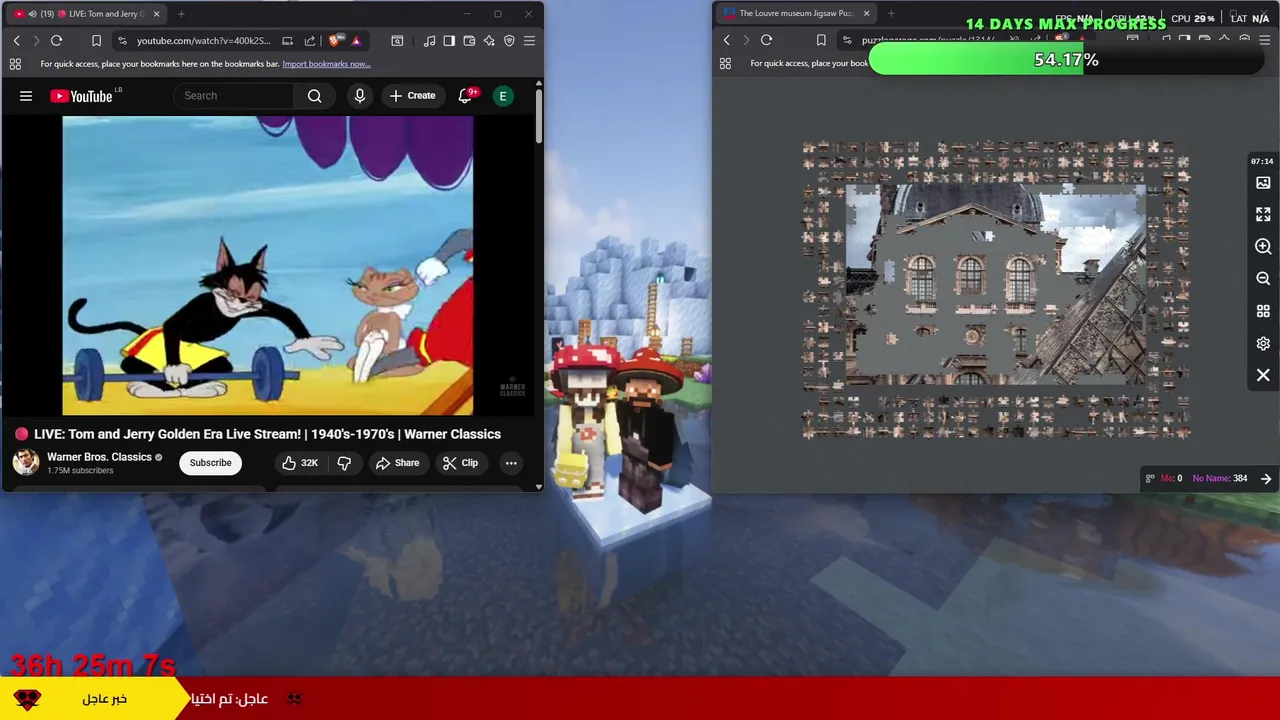
Task: Open YouTube notifications bell
Action: click(x=465, y=96)
